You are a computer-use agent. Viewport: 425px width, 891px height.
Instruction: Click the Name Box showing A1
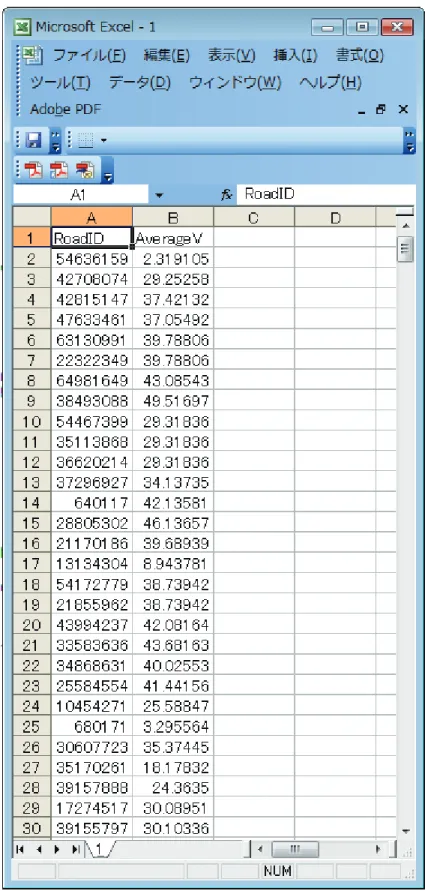(x=80, y=195)
